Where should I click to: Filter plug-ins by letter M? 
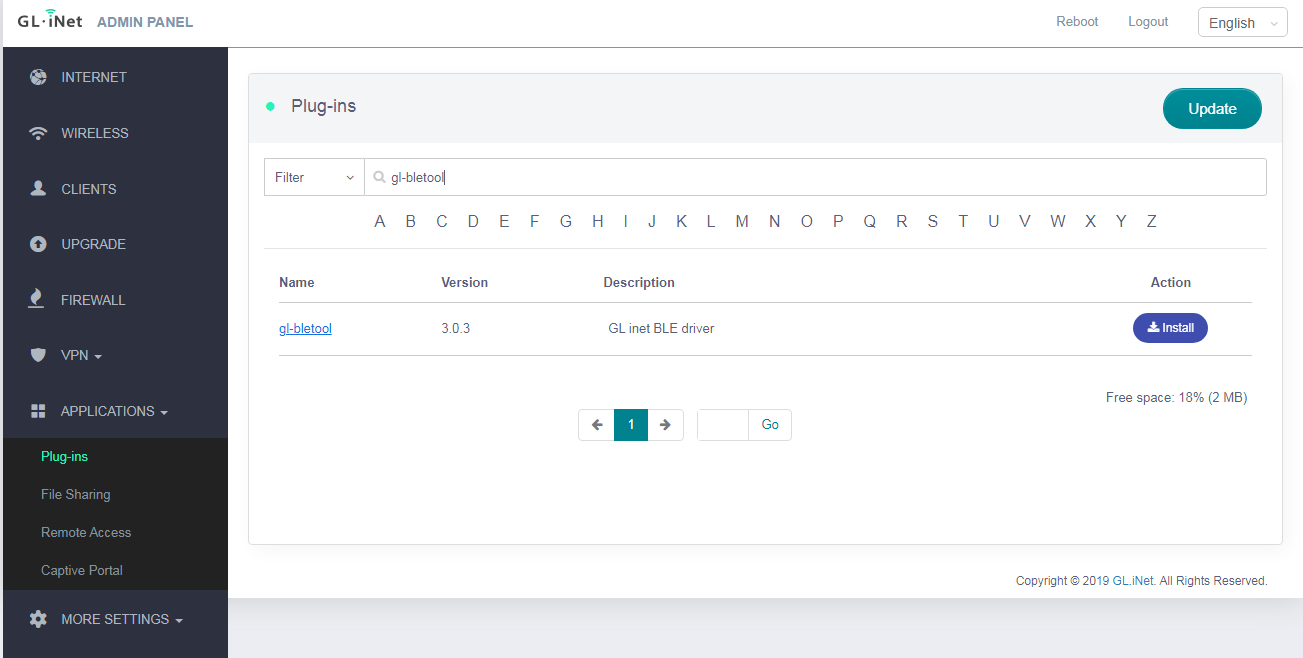tap(742, 221)
